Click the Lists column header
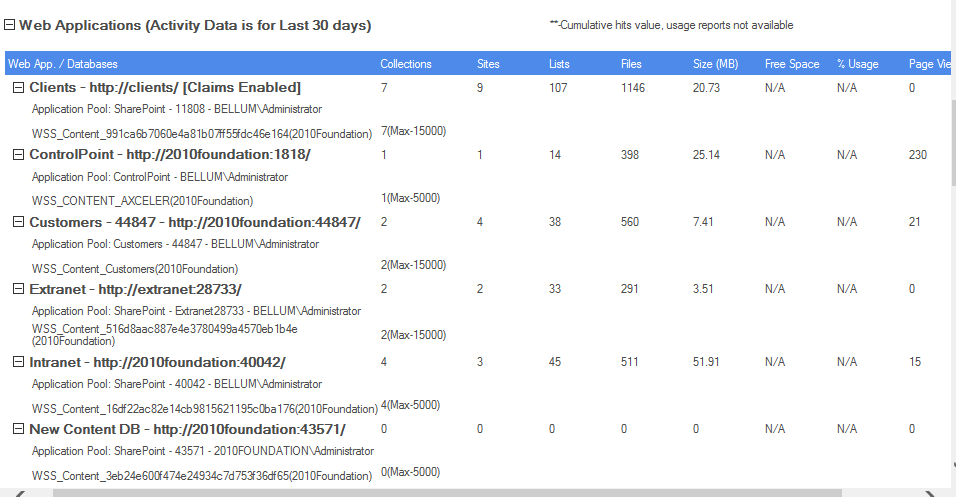The height and width of the screenshot is (497, 956). pyautogui.click(x=560, y=64)
